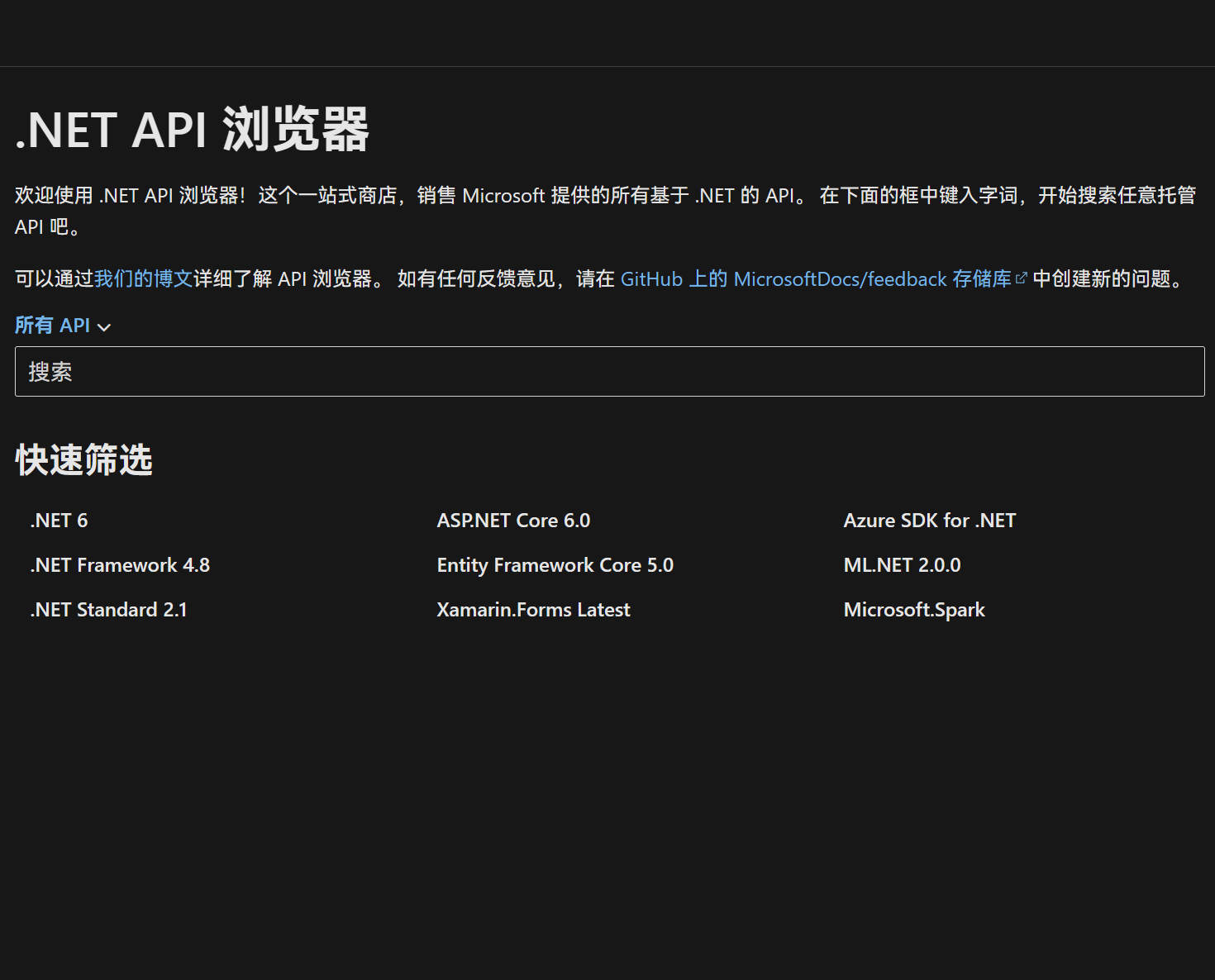Select the .NET Standard 2.1 quick filter
Screen dimensions: 1215x980
108,610
